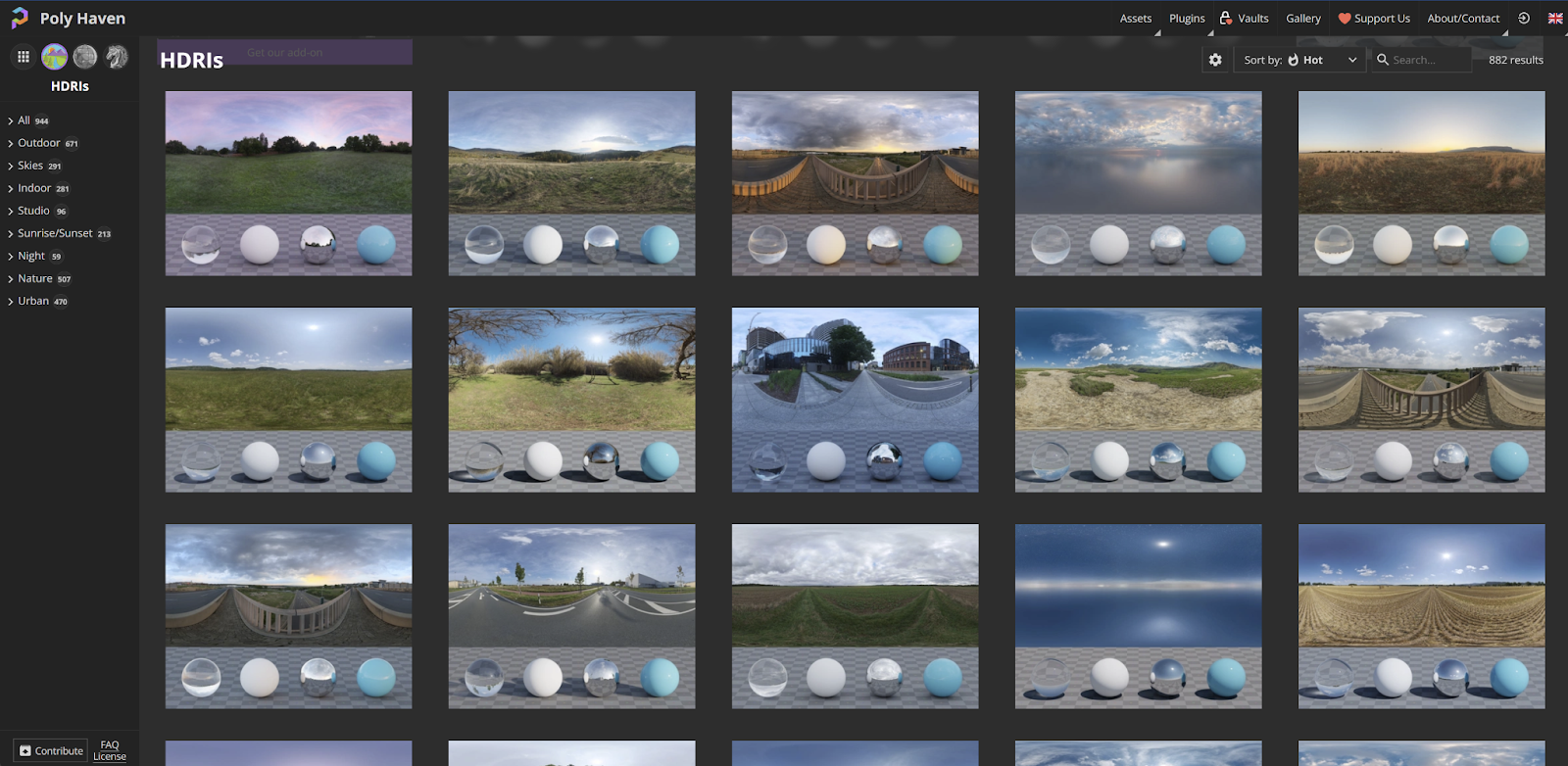
Task: Open HDRI of grassy hills under hazy sun
Action: 571,183
